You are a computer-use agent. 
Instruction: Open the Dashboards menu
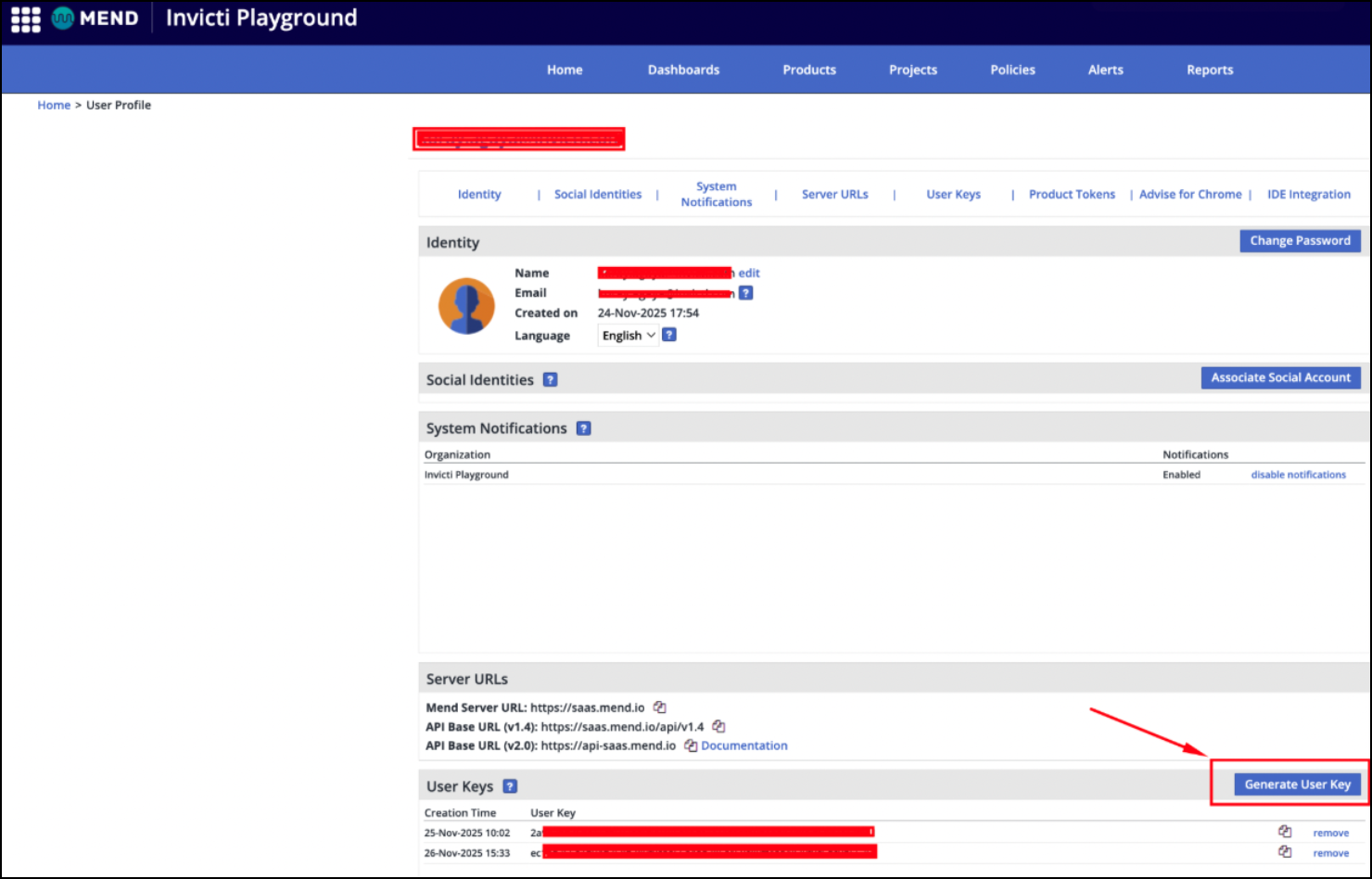(x=683, y=70)
